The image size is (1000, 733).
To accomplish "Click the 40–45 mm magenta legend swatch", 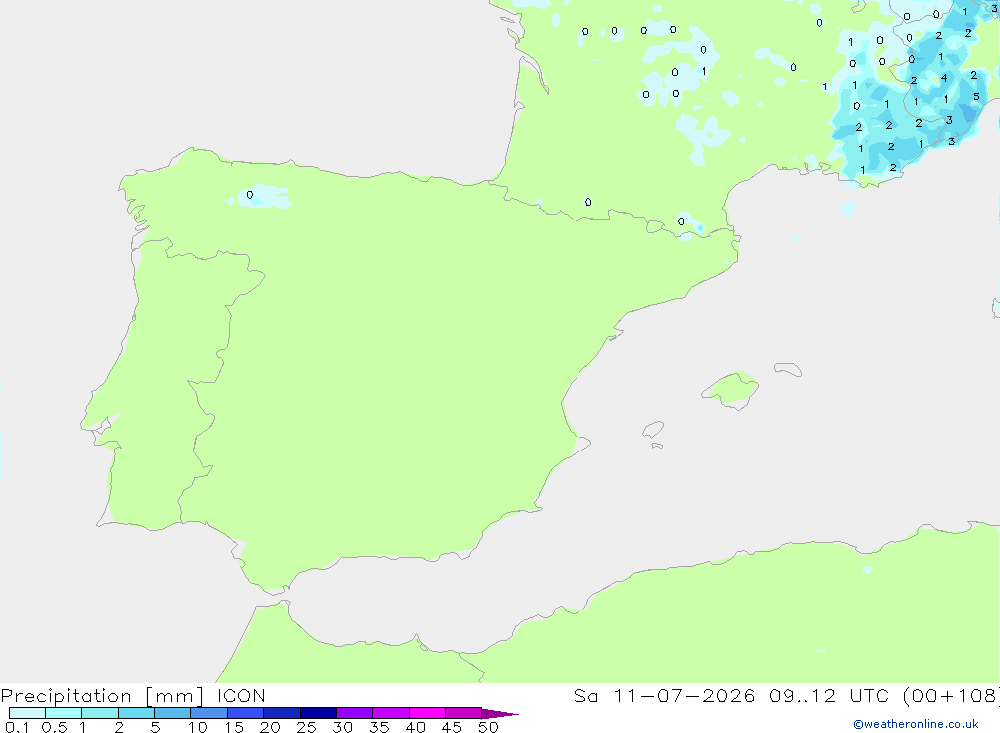I will [427, 713].
